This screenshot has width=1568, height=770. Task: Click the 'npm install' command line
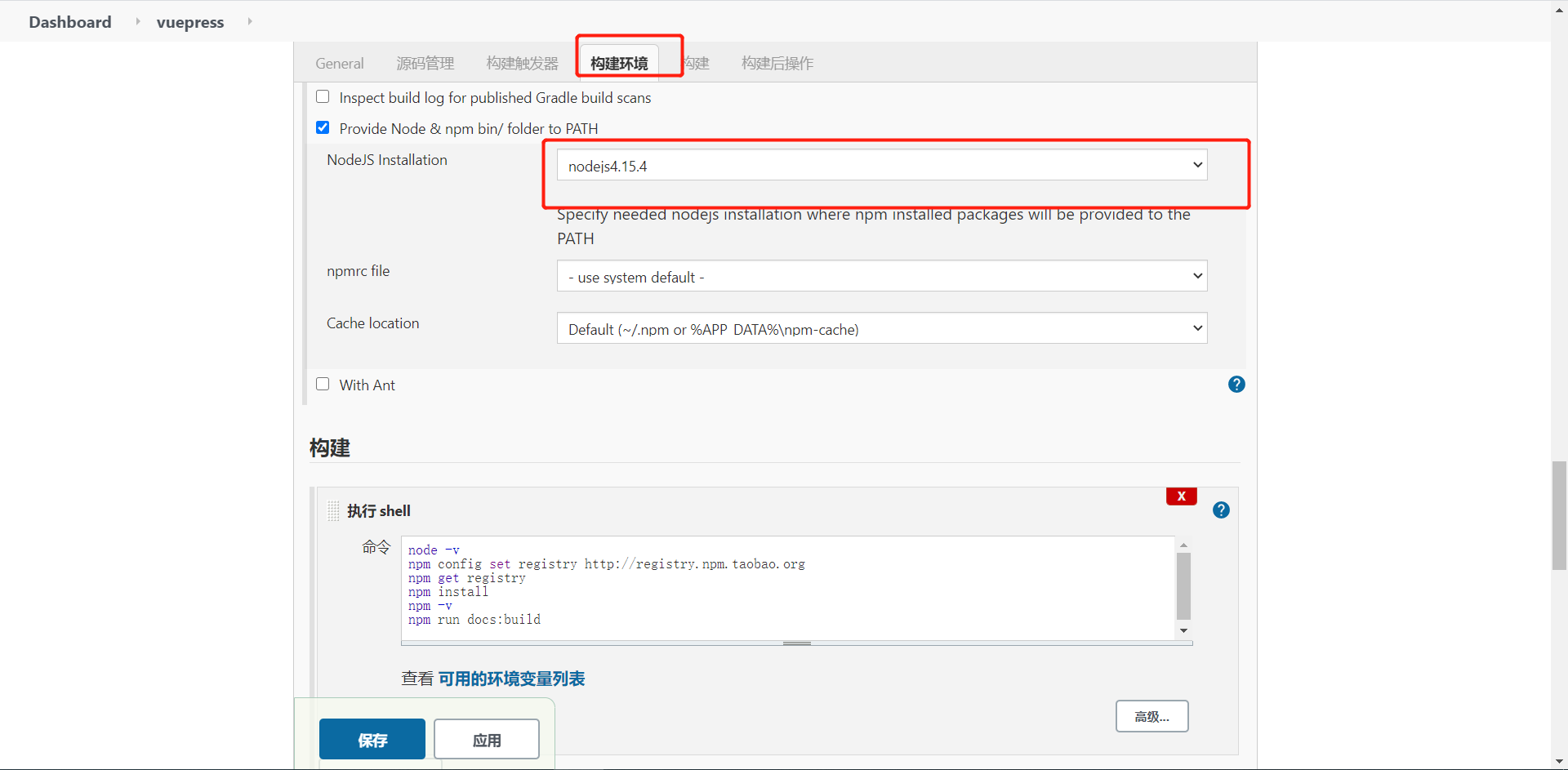(x=448, y=592)
